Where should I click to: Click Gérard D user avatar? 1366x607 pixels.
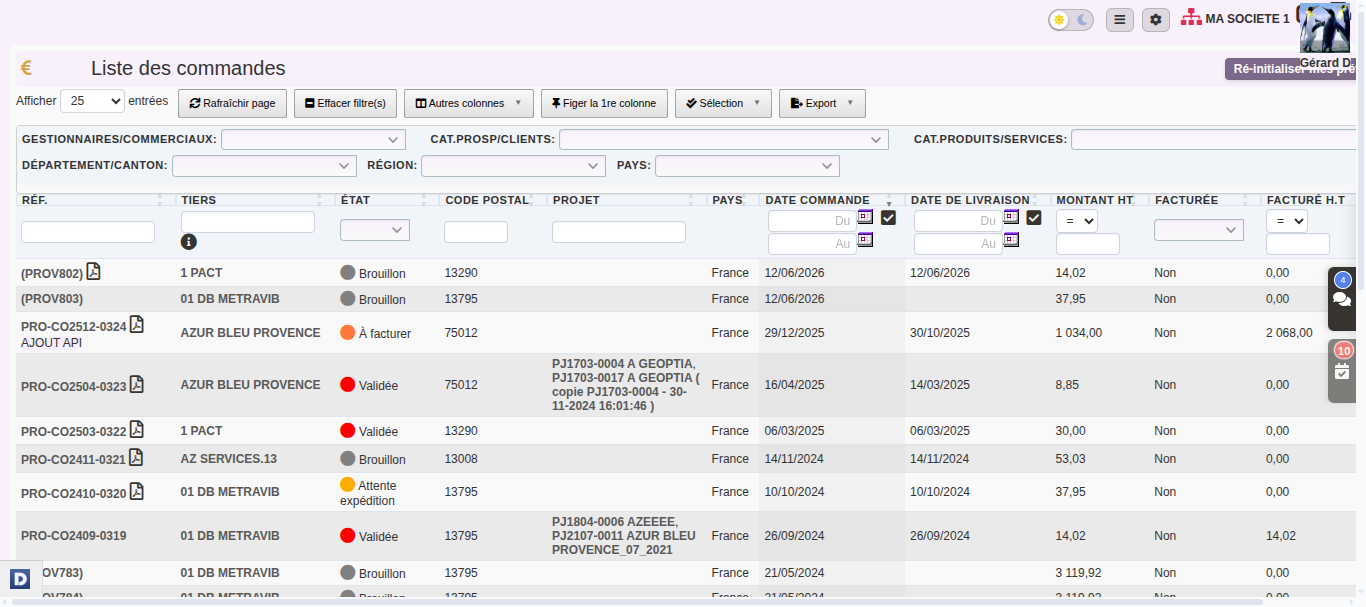click(1325, 28)
